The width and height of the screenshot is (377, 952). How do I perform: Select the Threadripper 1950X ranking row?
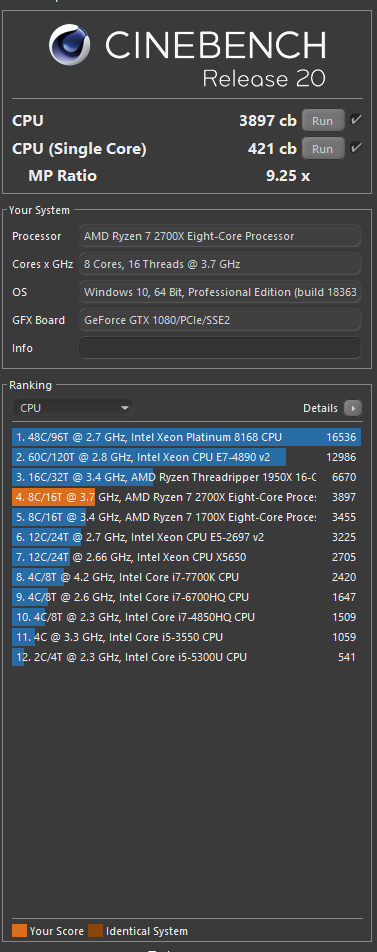[x=186, y=477]
